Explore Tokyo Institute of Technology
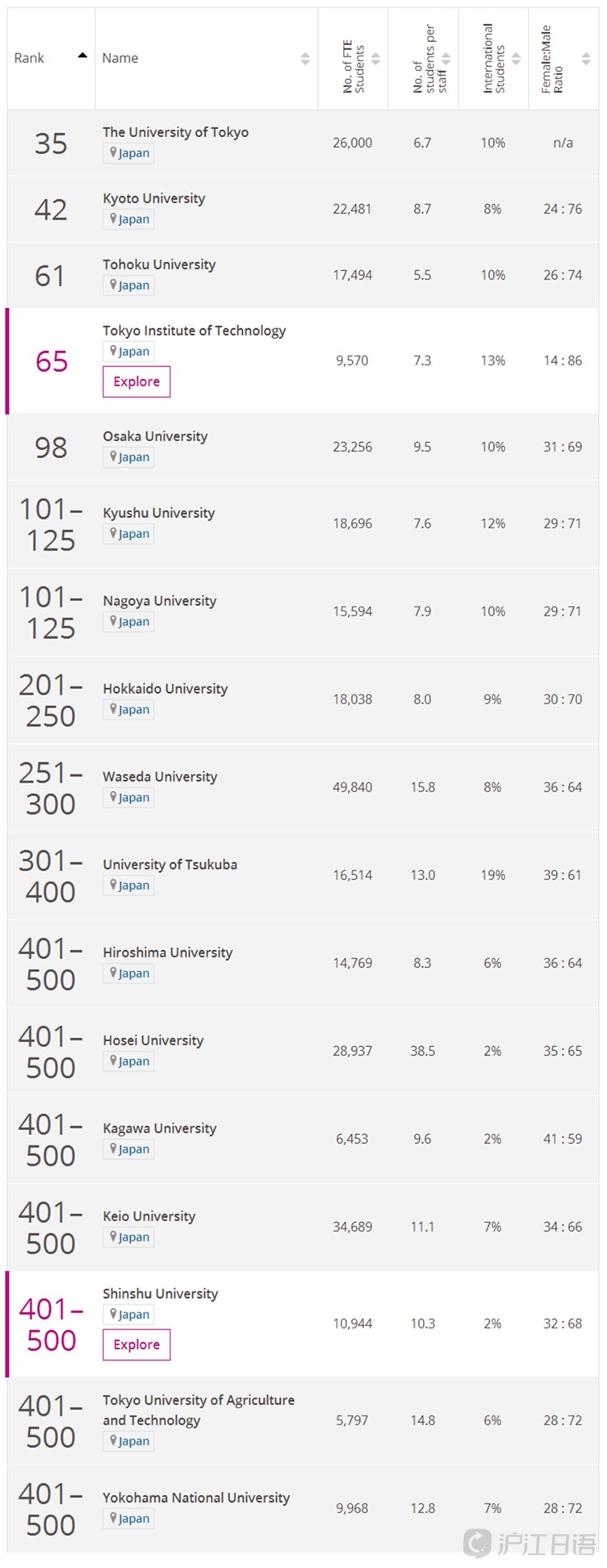Image resolution: width=607 pixels, height=1568 pixels. coord(136,382)
